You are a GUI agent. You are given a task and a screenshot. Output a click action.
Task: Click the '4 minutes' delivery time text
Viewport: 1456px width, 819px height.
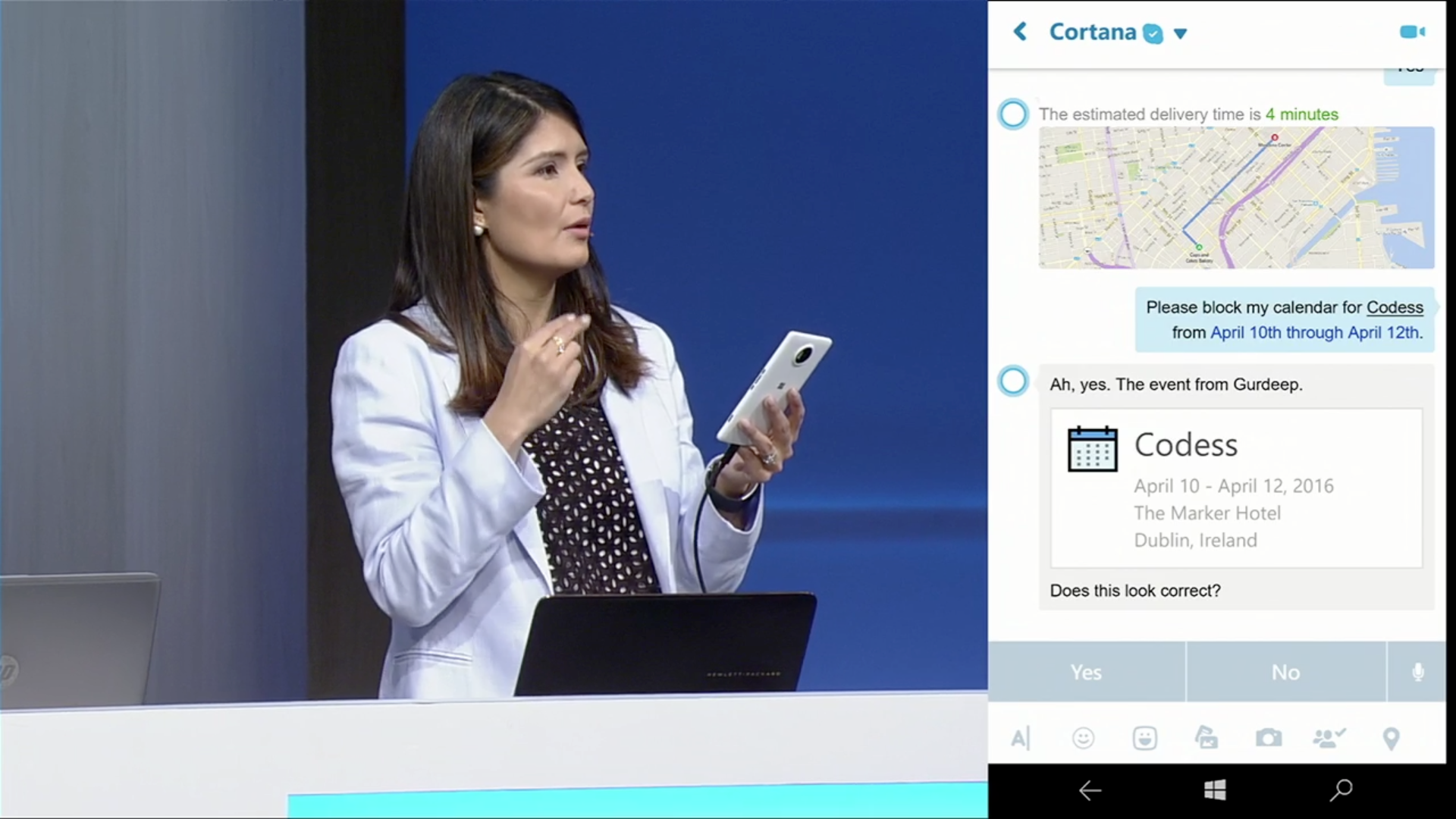(x=1302, y=115)
